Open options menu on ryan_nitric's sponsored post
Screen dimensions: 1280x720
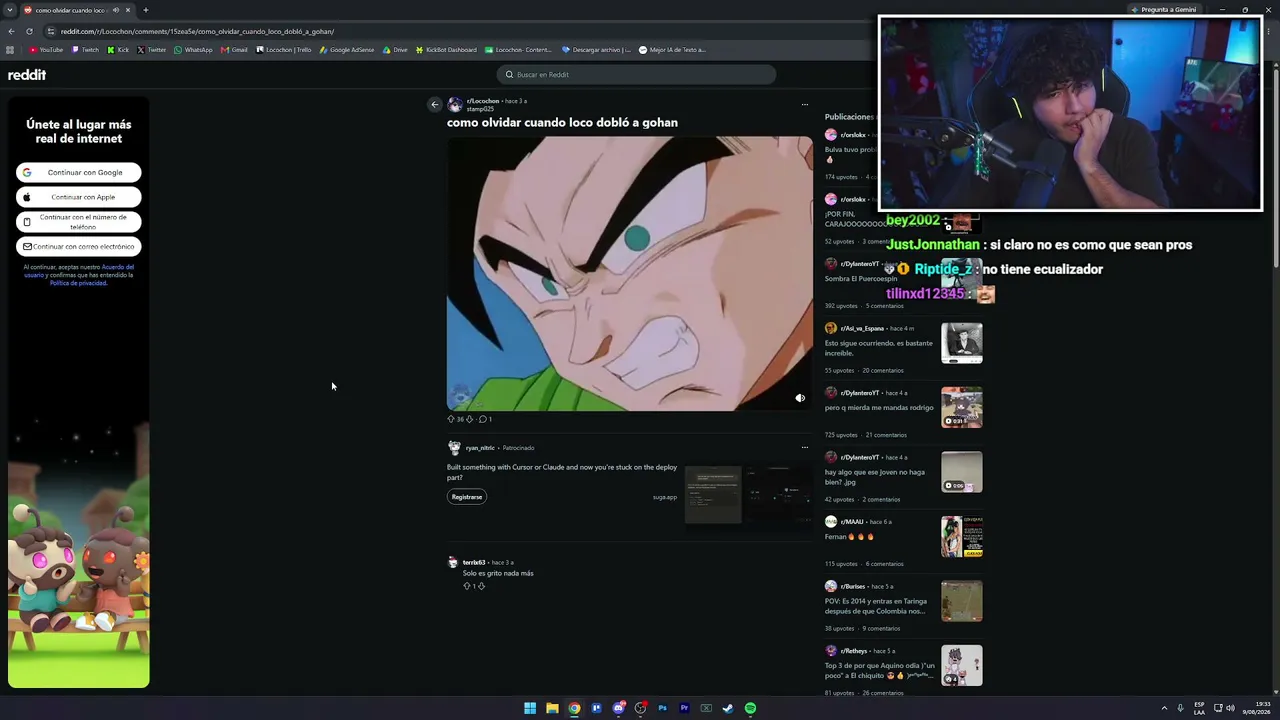pyautogui.click(x=804, y=447)
